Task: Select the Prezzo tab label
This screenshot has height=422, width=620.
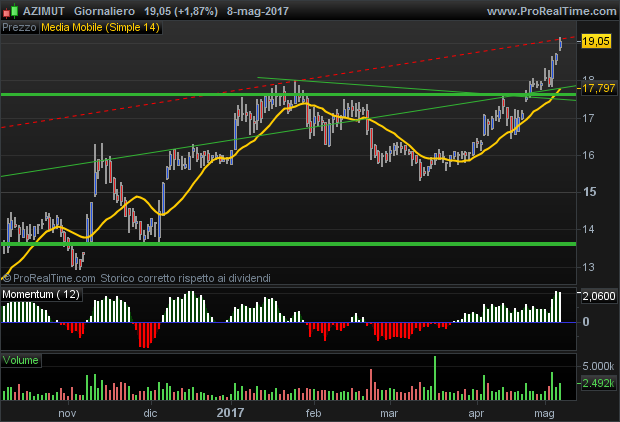Action: 19,27
